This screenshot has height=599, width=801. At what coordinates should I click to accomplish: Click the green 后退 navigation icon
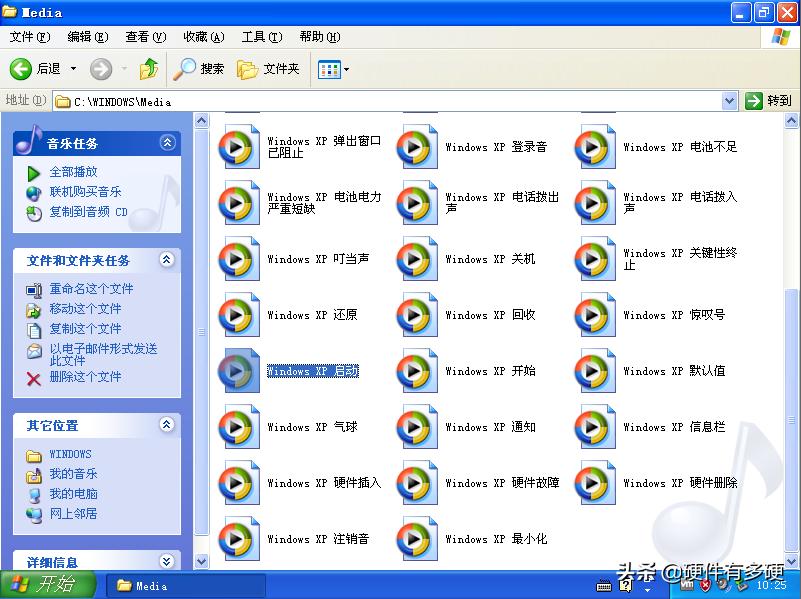click(x=22, y=70)
